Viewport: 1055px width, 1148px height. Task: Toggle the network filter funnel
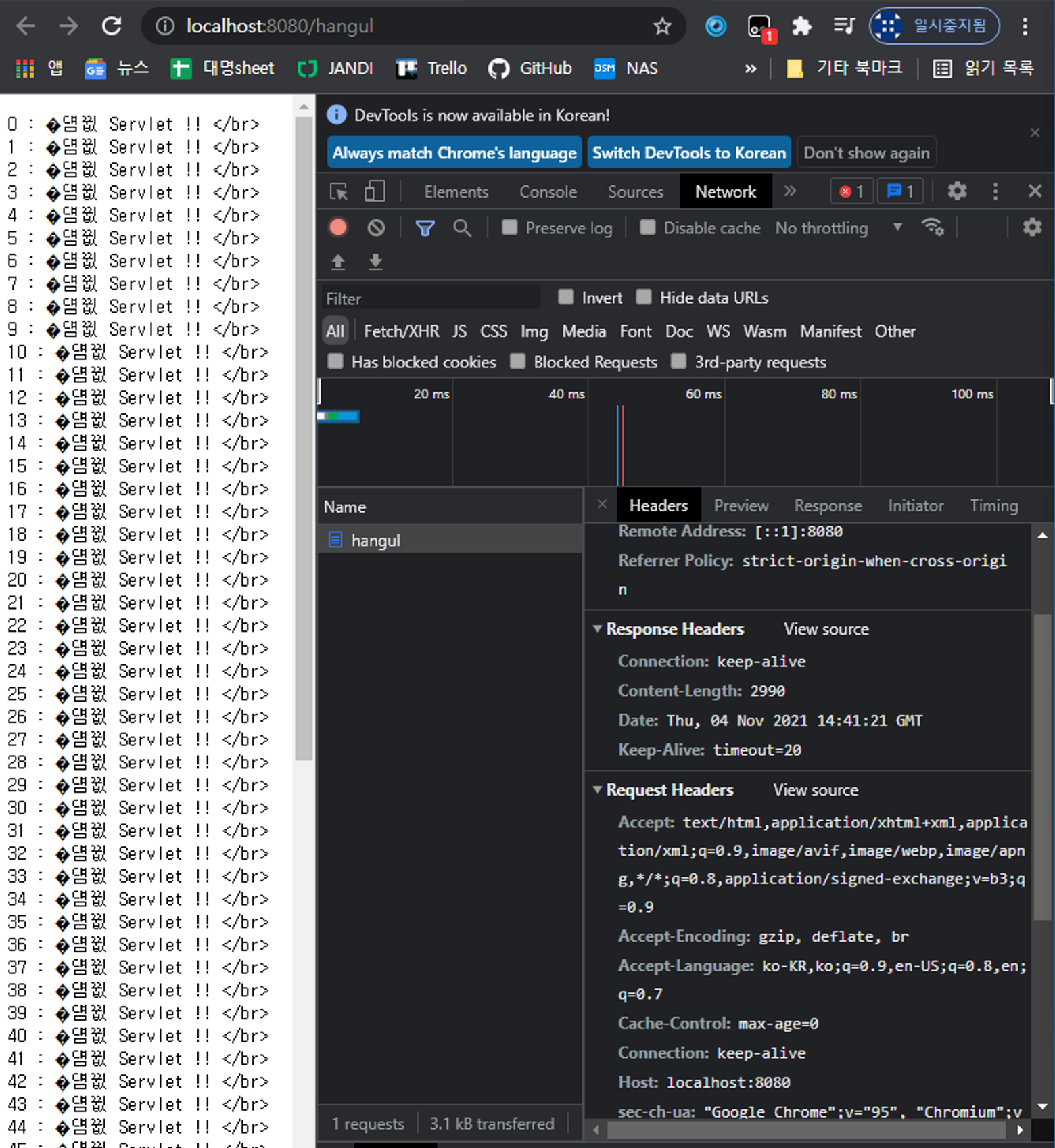(x=425, y=228)
